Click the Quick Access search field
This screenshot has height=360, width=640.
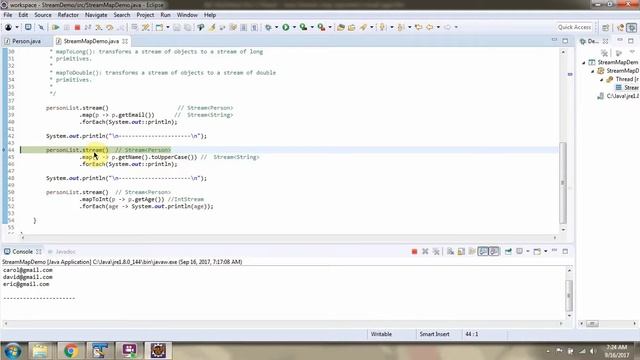click(x=574, y=27)
